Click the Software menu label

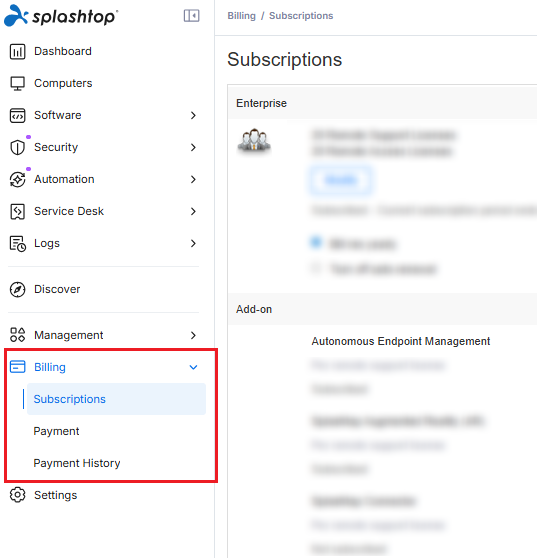58,115
